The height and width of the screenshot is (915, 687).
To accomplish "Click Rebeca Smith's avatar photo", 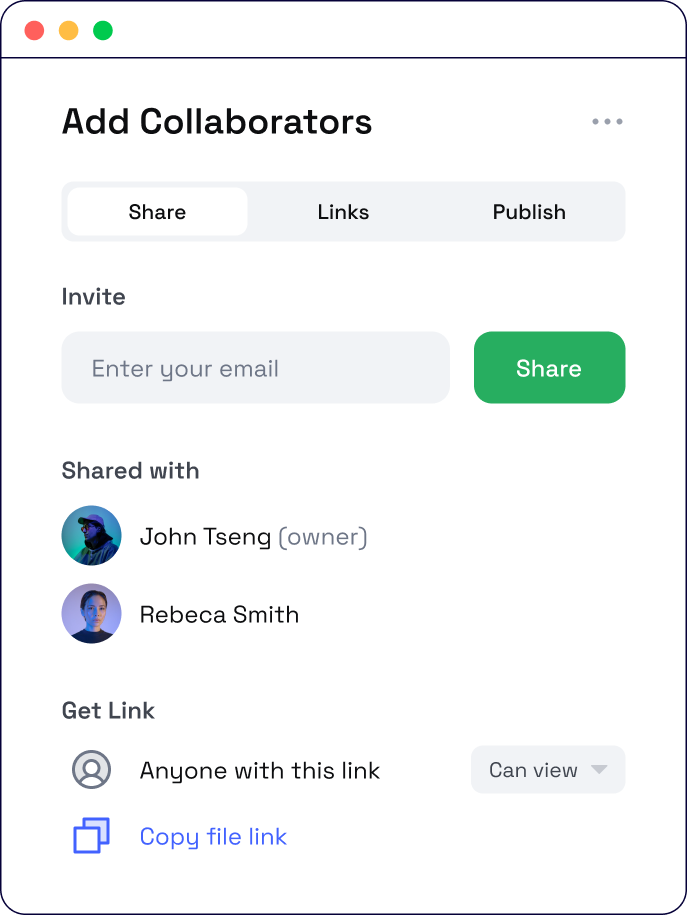I will (x=91, y=614).
